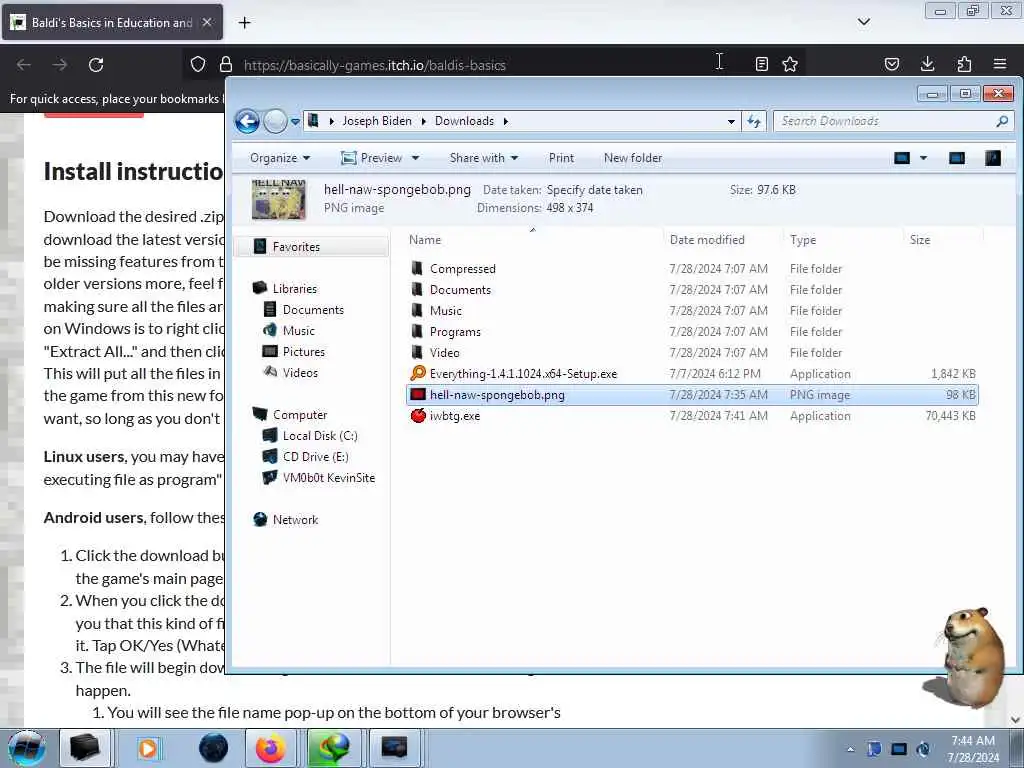1024x768 pixels.
Task: Select the Music folder in file list
Action: (x=692, y=310)
